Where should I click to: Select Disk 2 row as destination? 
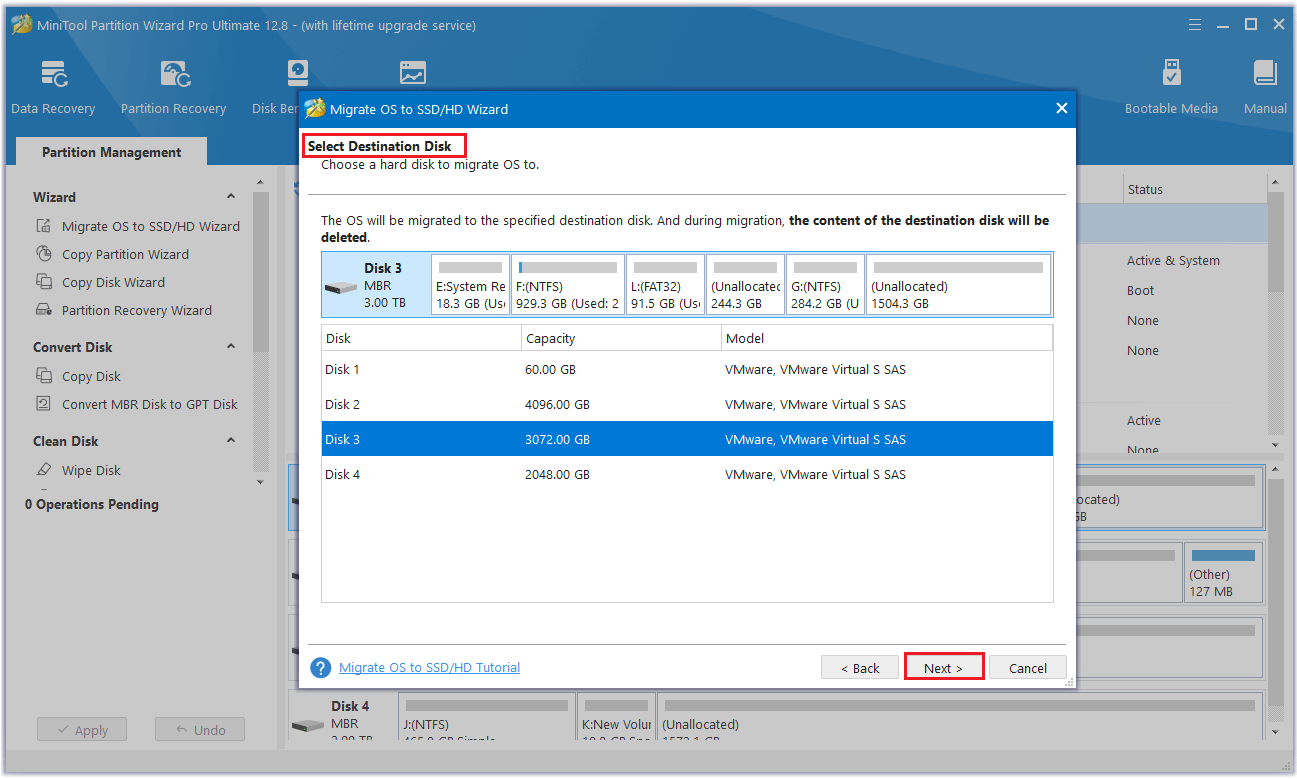pyautogui.click(x=687, y=405)
